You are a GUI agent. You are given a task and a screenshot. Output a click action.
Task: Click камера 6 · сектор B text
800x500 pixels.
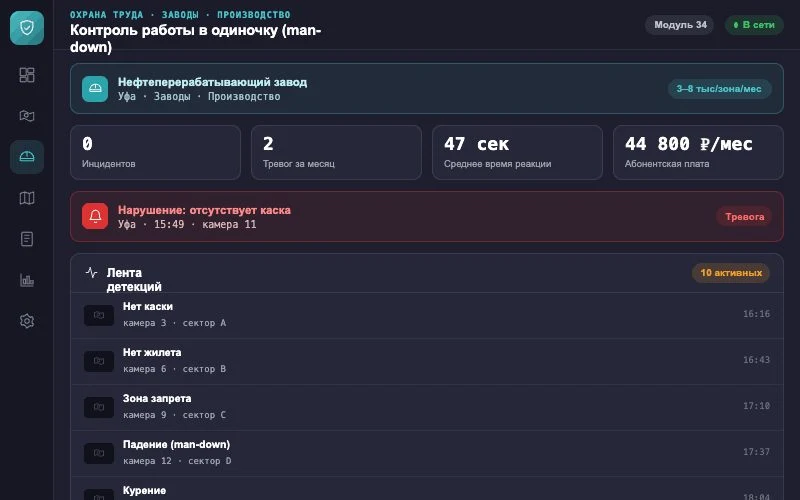pos(174,369)
